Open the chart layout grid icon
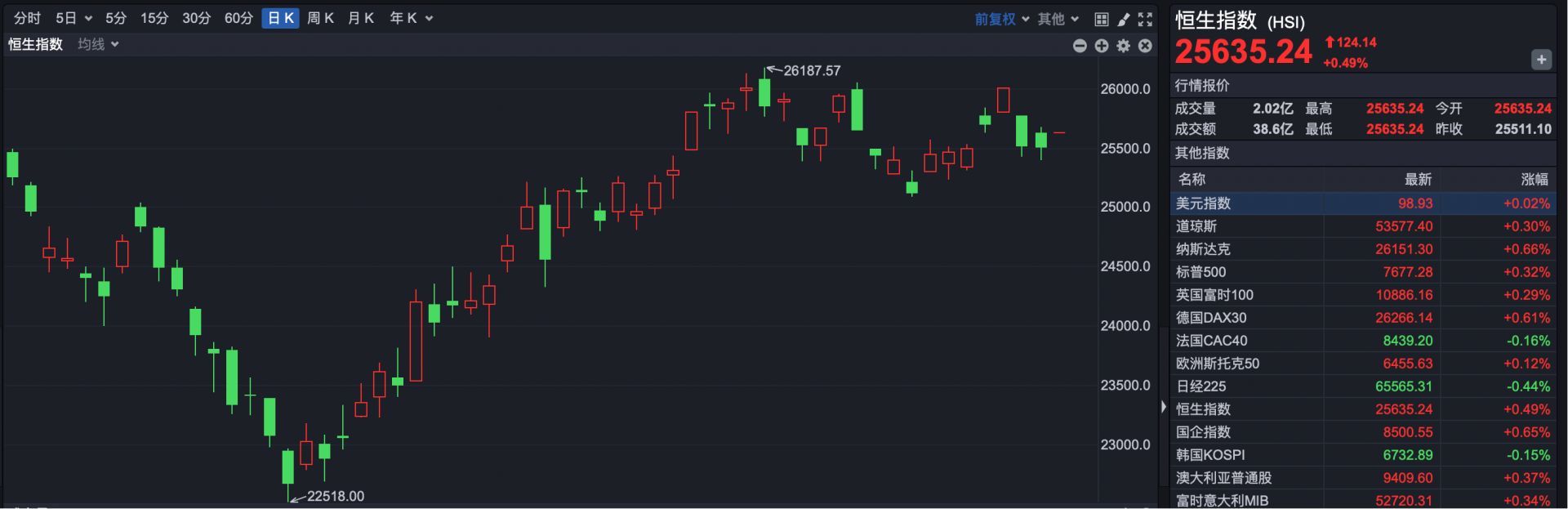The height and width of the screenshot is (509, 1568). [x=1101, y=19]
